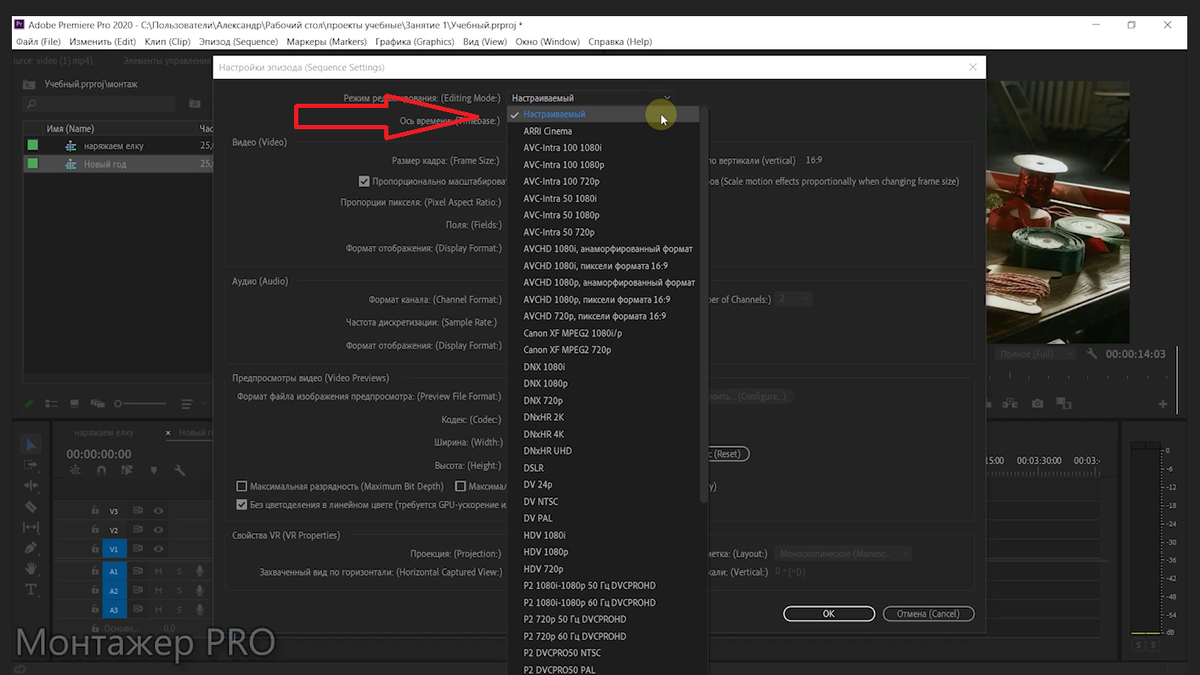Click the editing mode list scrollbar
The image size is (1200, 675).
[x=704, y=305]
